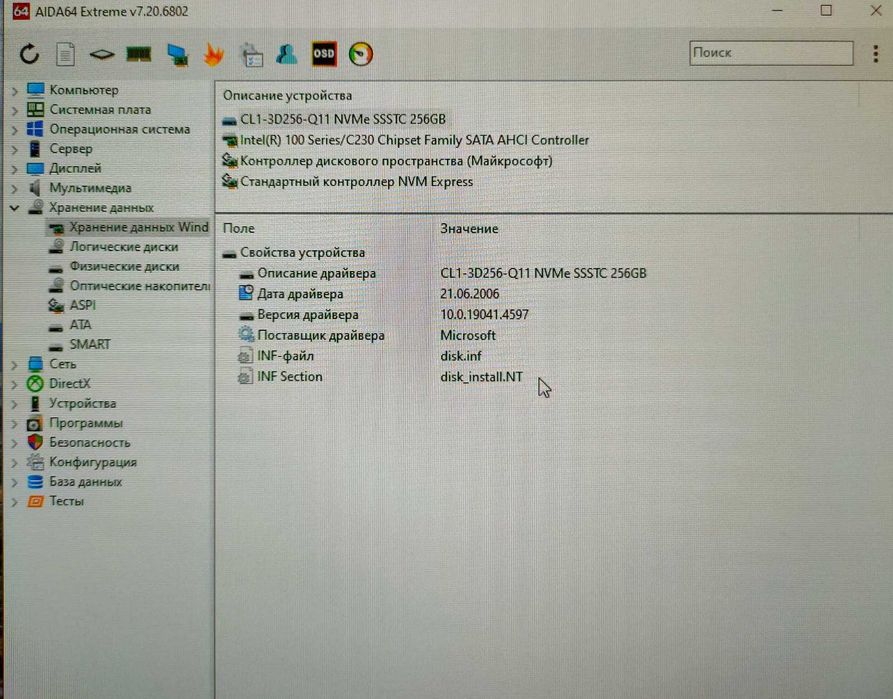Click the INF Section field label

pos(290,377)
